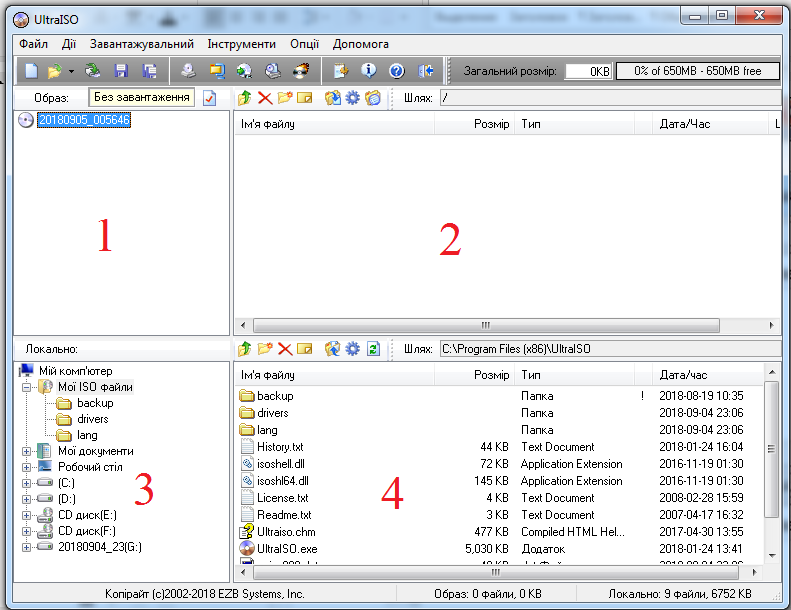Image resolution: width=791 pixels, height=610 pixels.
Task: Go up one level in the image pane
Action: tap(245, 97)
